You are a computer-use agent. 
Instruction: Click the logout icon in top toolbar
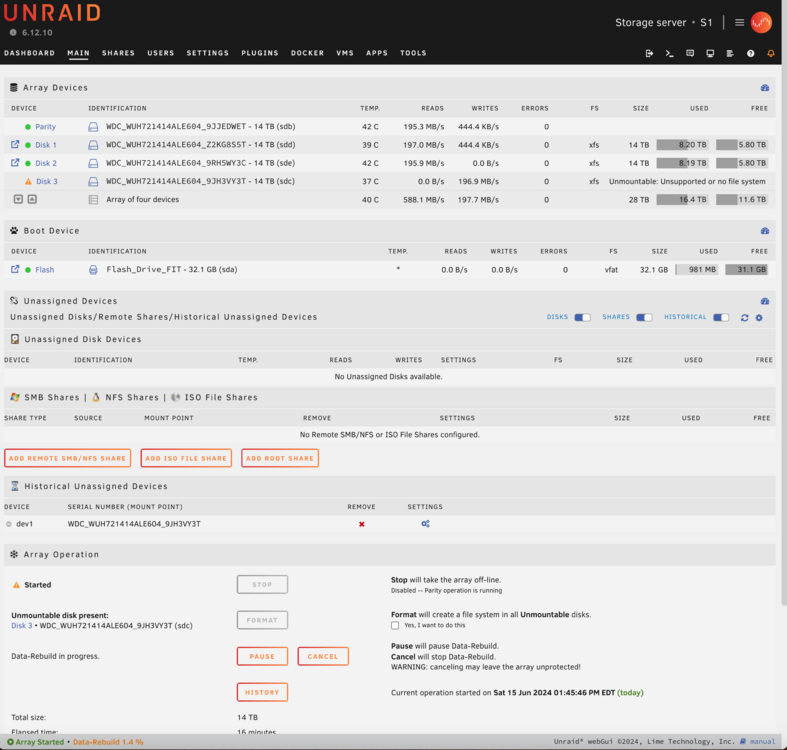[x=649, y=53]
